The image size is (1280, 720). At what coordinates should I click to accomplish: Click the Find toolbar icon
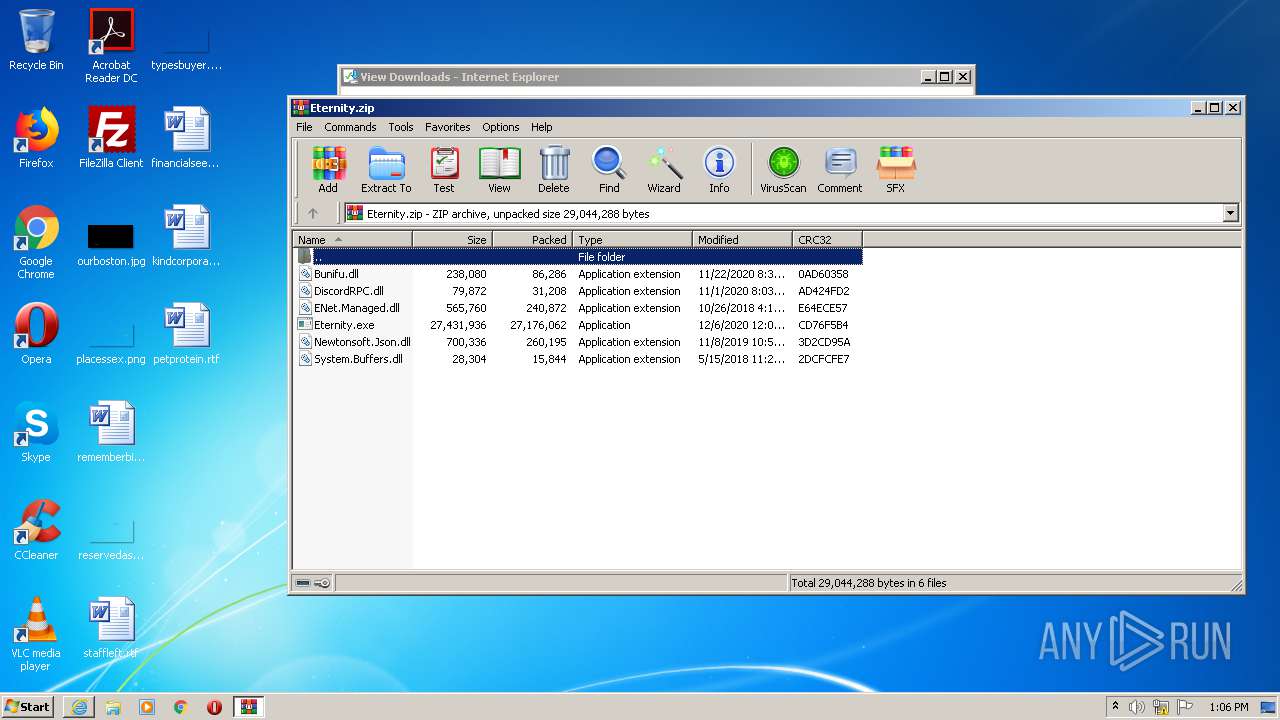pyautogui.click(x=609, y=169)
